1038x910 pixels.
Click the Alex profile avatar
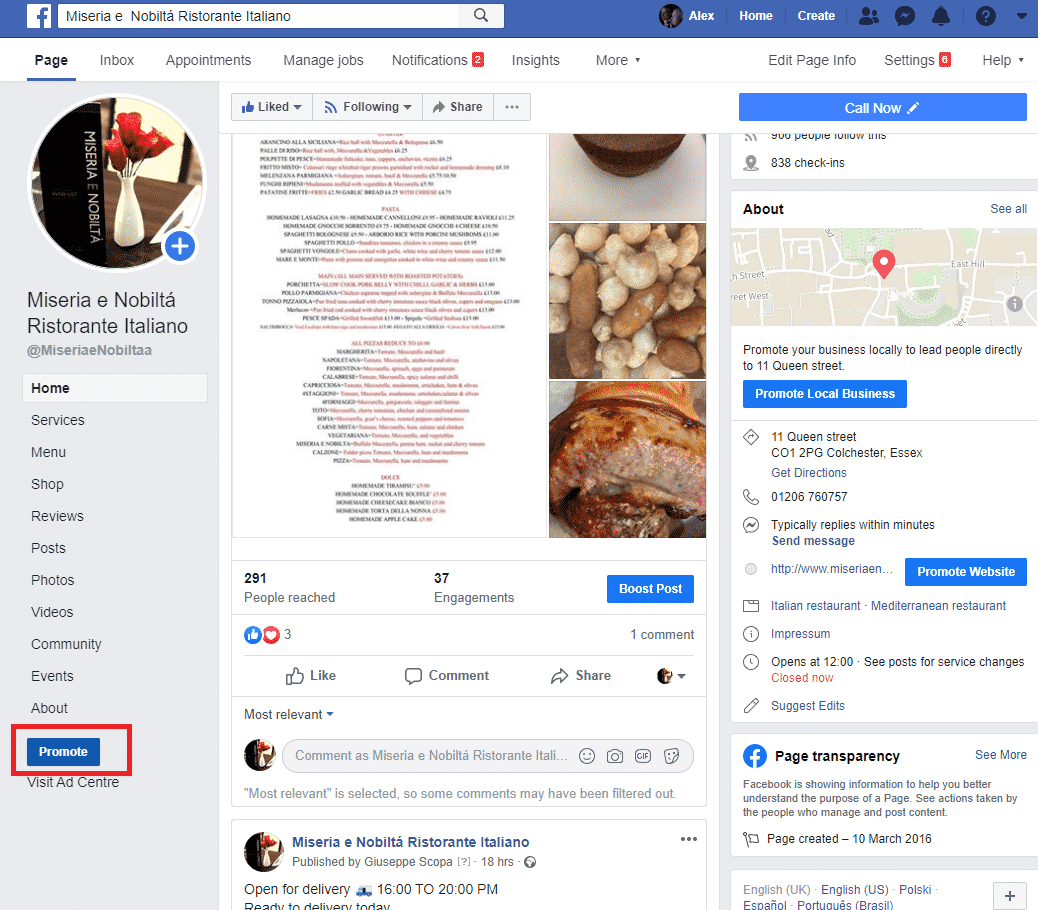click(670, 16)
